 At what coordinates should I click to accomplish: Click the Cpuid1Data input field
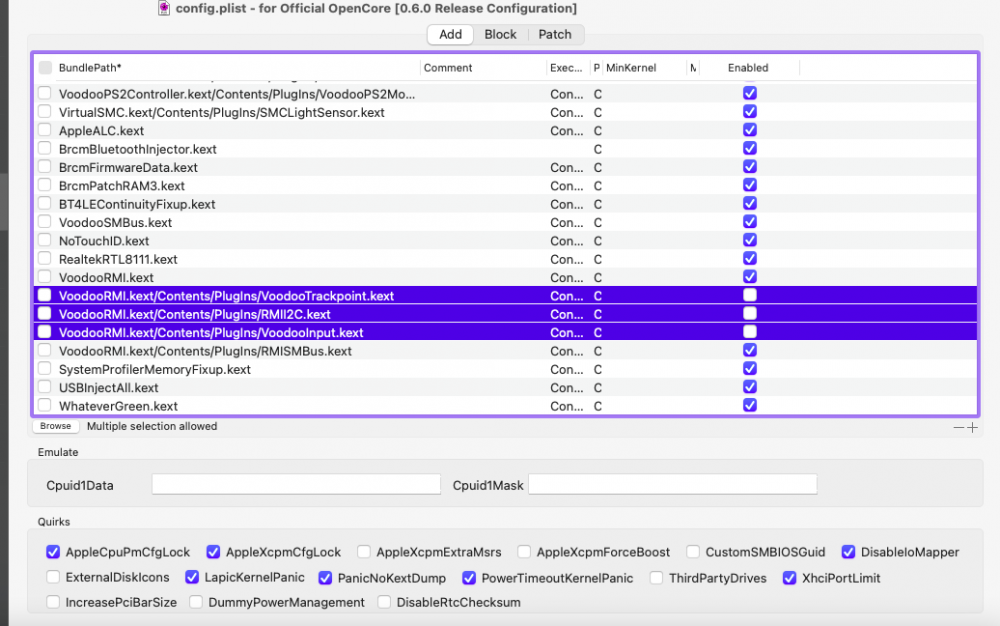tap(296, 485)
